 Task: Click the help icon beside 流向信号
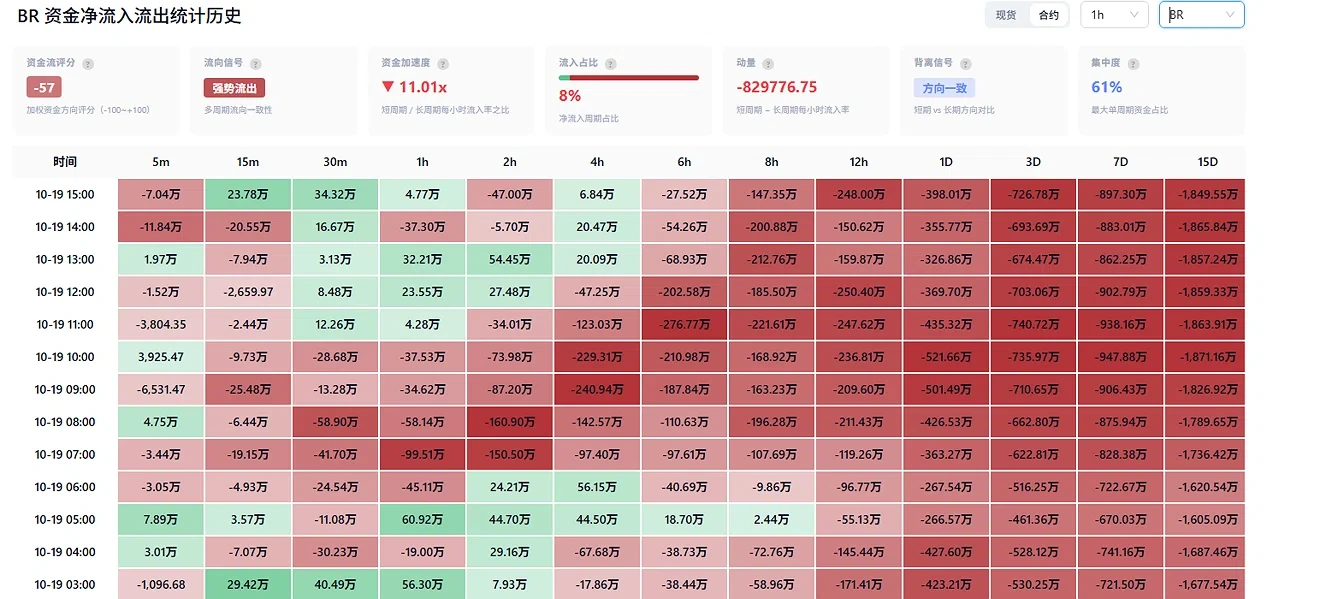pyautogui.click(x=256, y=63)
